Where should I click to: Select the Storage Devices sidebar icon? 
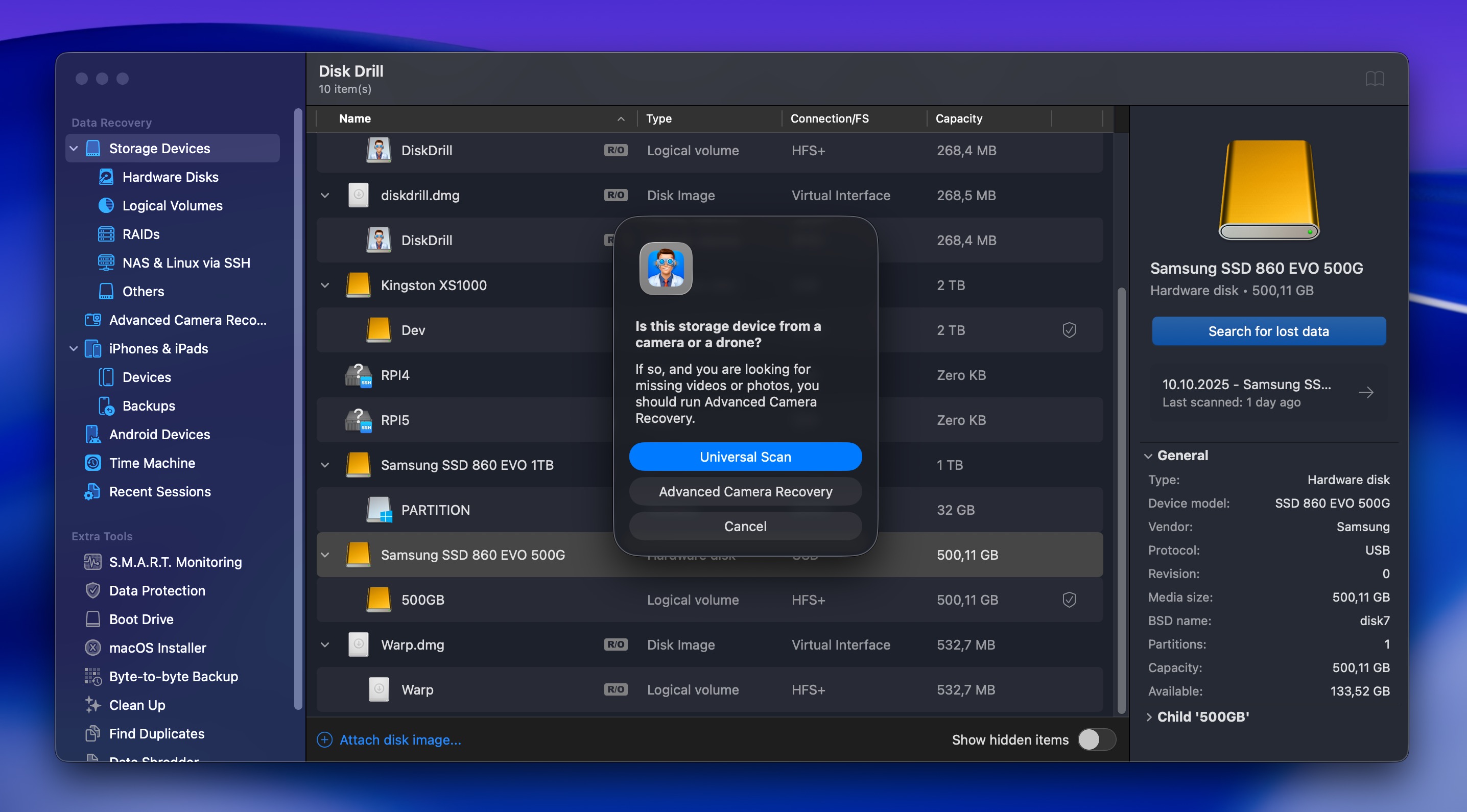tap(94, 148)
